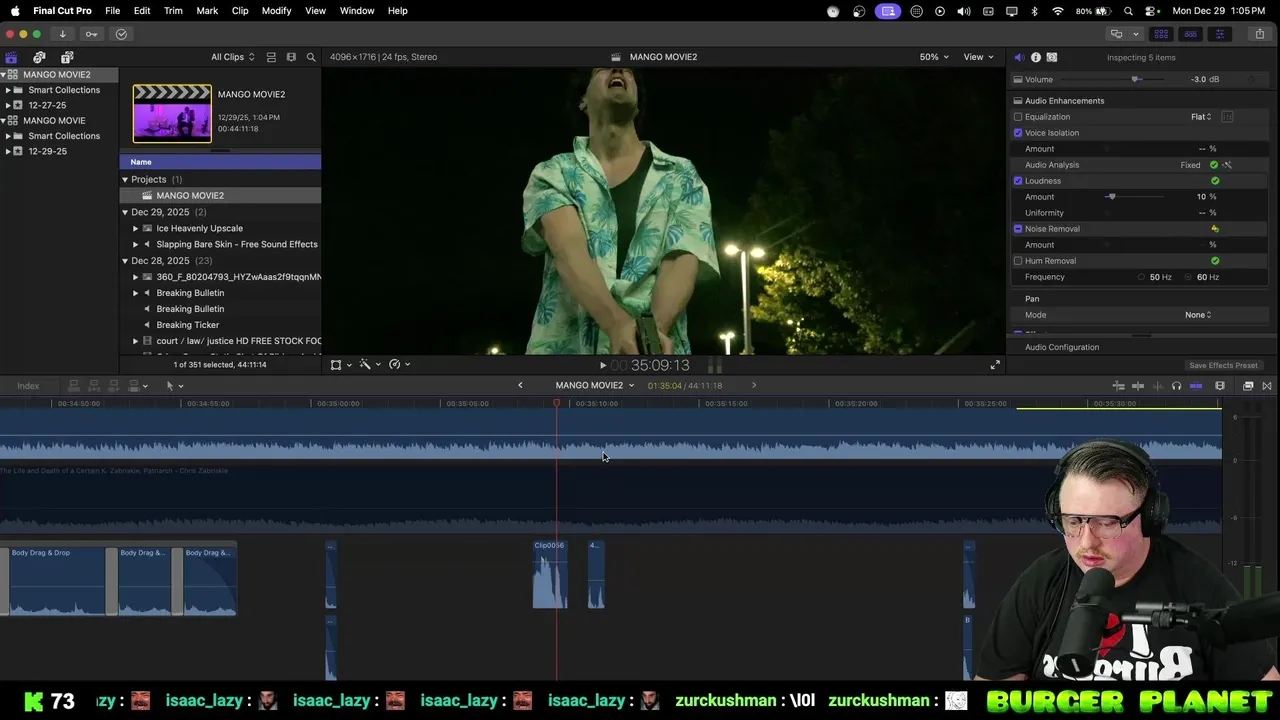The height and width of the screenshot is (720, 1280).
Task: Open the All Clips filter dropdown
Action: point(232,57)
